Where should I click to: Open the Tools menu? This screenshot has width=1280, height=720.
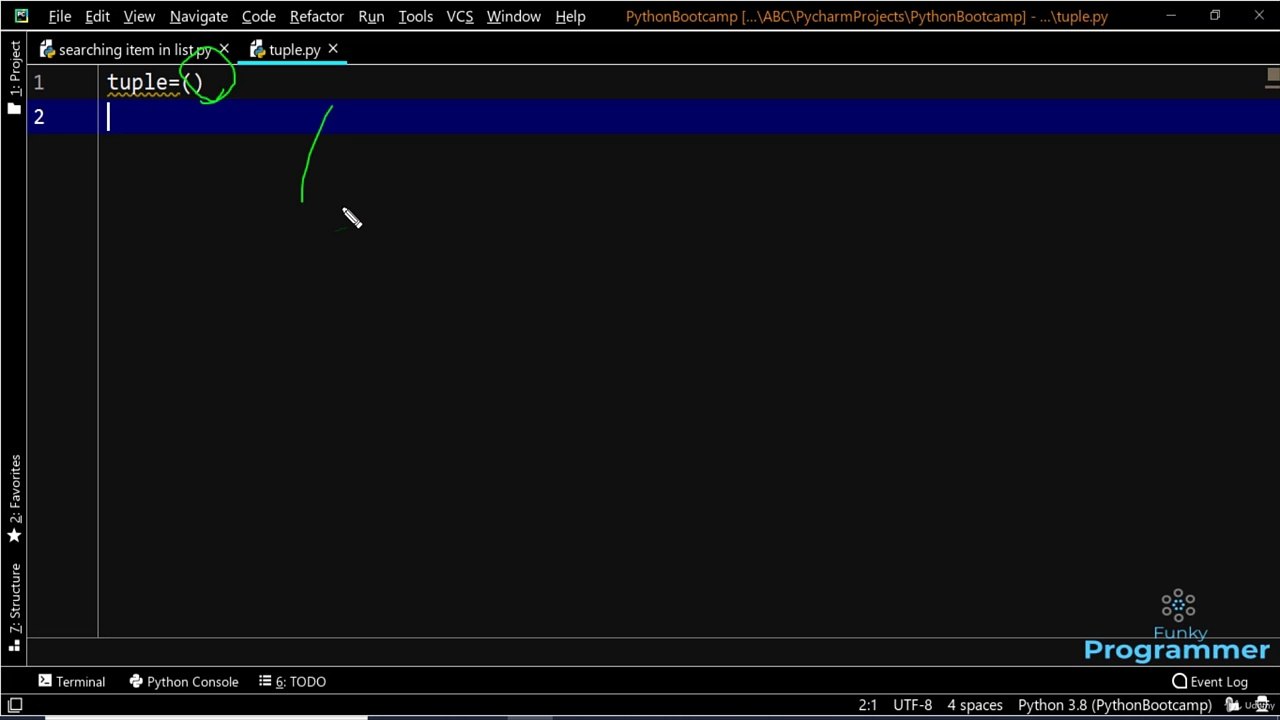tap(415, 17)
